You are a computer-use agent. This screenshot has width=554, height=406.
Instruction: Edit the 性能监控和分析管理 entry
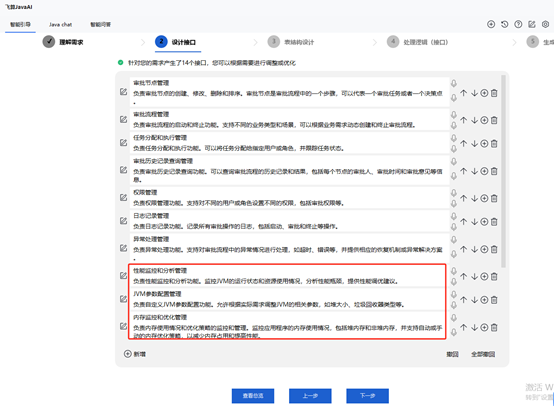[123, 276]
